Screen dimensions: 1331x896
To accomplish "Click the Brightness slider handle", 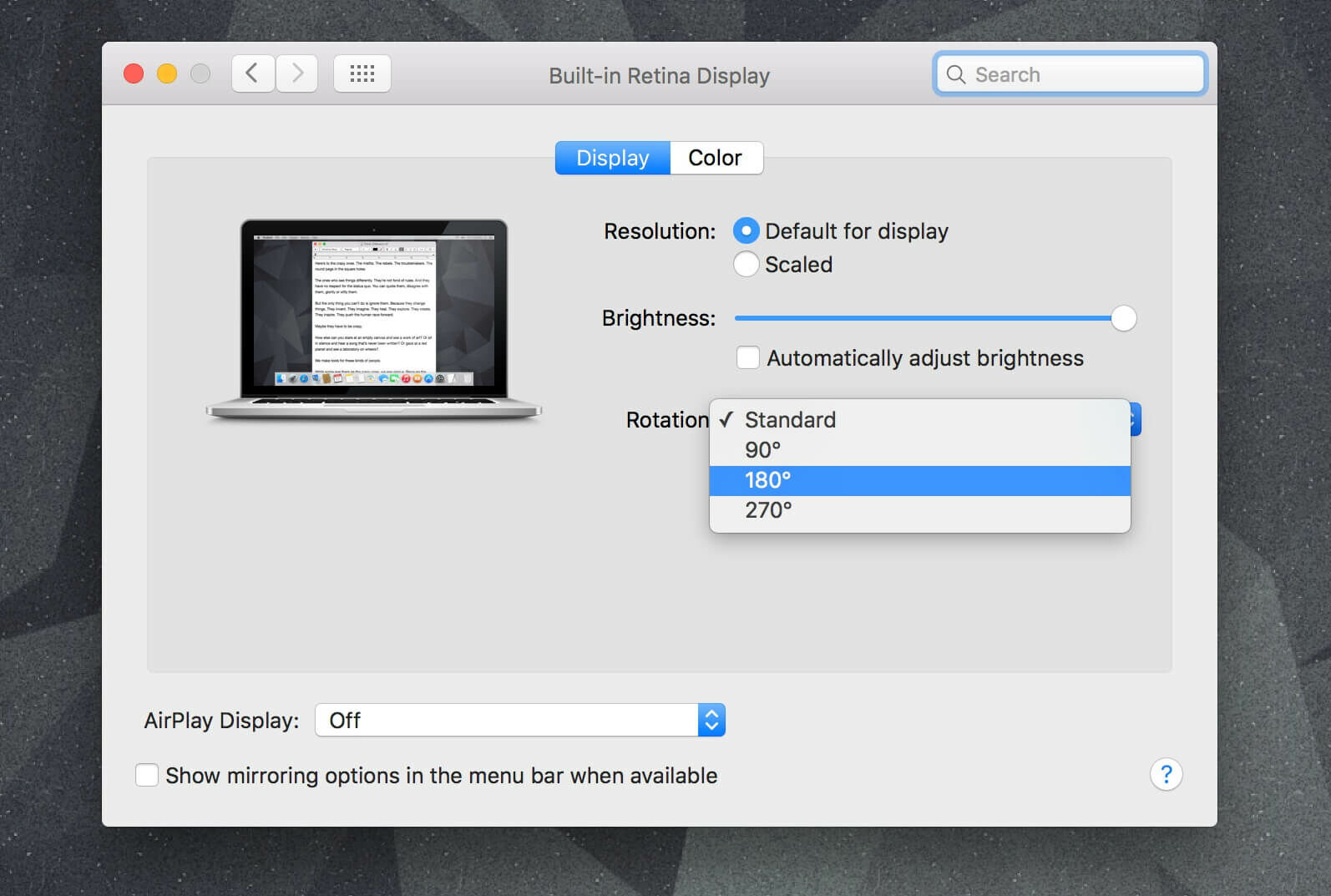I will (1124, 318).
